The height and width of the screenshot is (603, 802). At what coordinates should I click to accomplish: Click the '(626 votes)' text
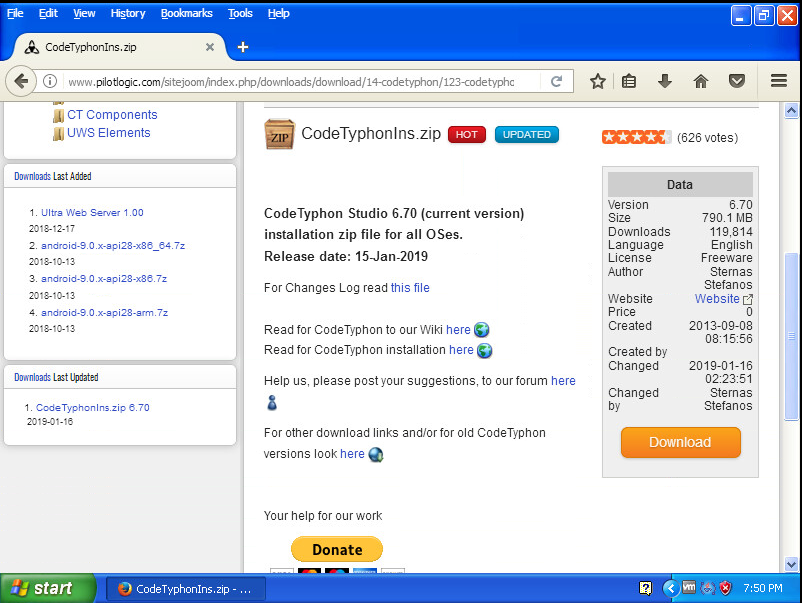(x=707, y=138)
